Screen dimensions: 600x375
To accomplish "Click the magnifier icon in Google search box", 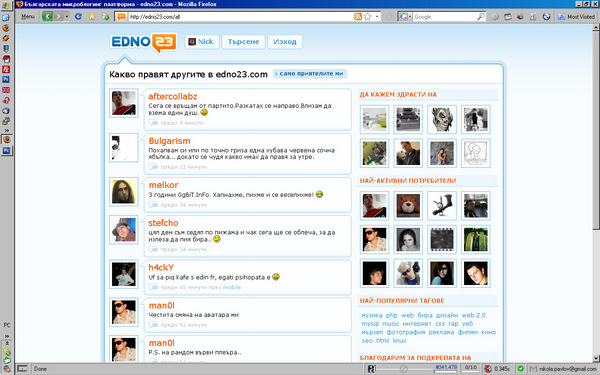I will click(x=481, y=16).
